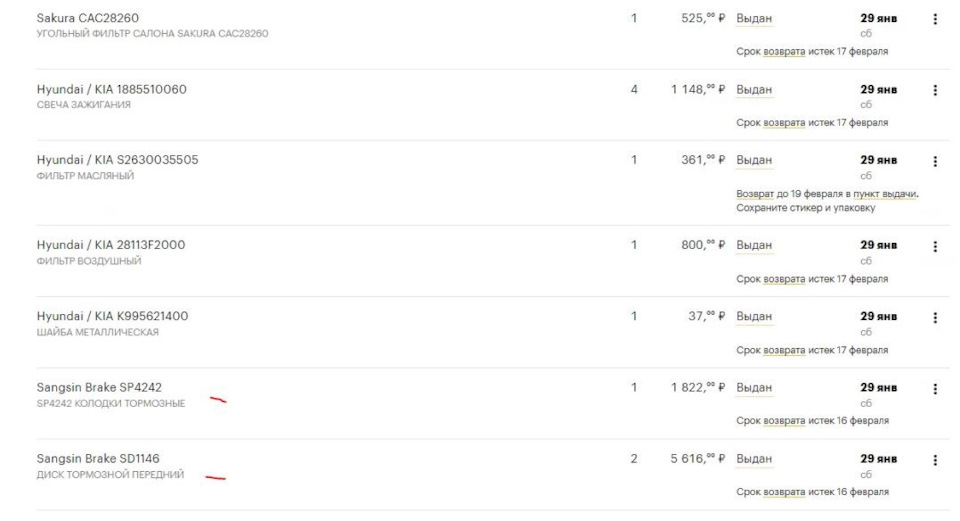Open Sangsin Brake SP4242 product title
Image resolution: width=960 pixels, height=521 pixels.
(99, 388)
